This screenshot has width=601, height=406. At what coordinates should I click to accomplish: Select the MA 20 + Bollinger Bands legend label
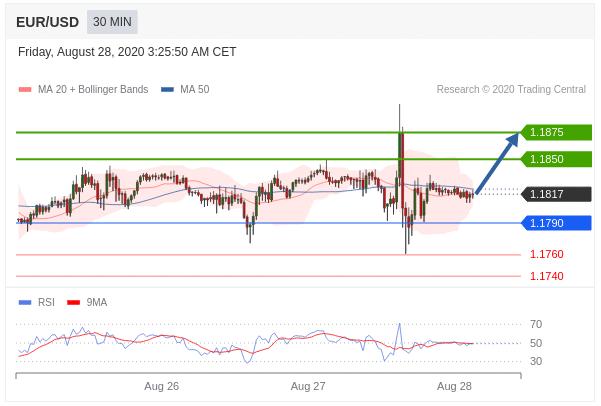tap(93, 89)
